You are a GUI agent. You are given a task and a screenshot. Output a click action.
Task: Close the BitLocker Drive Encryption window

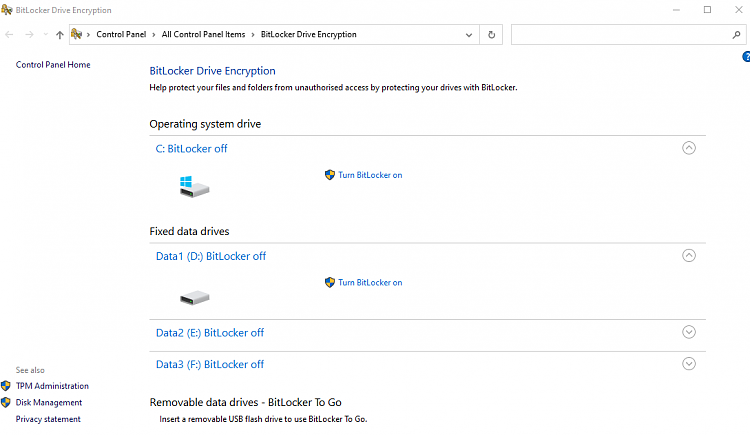pos(739,10)
